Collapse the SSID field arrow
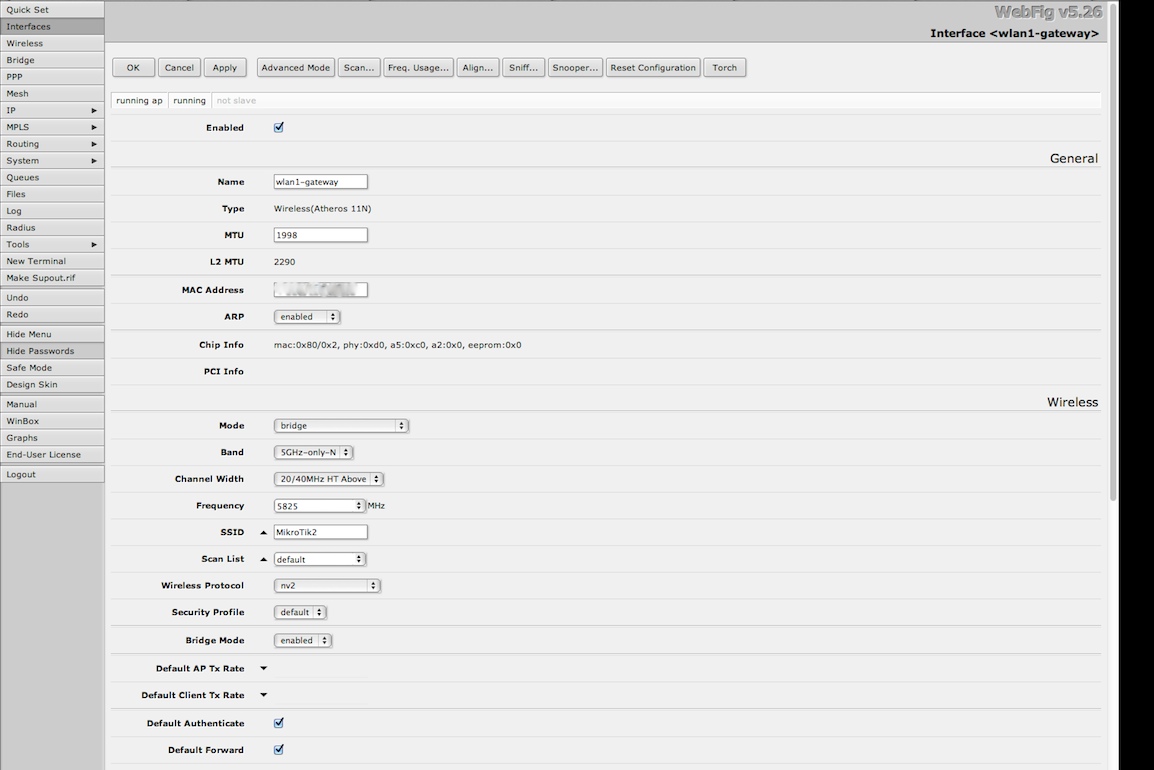1154x770 pixels. (264, 533)
